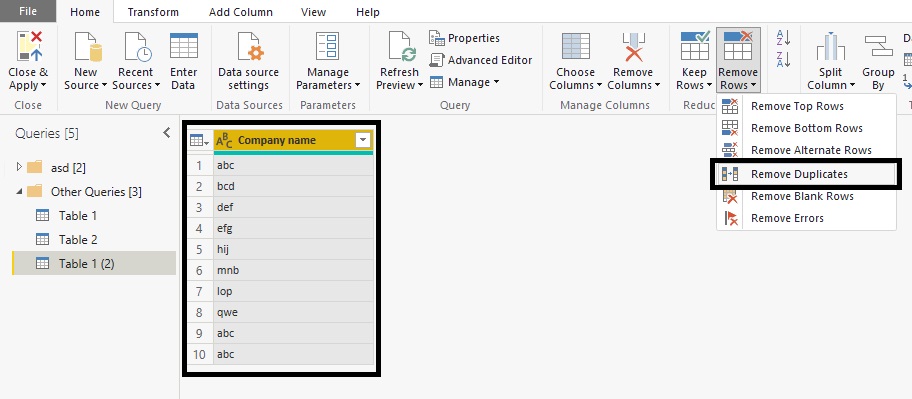Click the ABC data type icon
The width and height of the screenshot is (912, 399).
(x=224, y=140)
